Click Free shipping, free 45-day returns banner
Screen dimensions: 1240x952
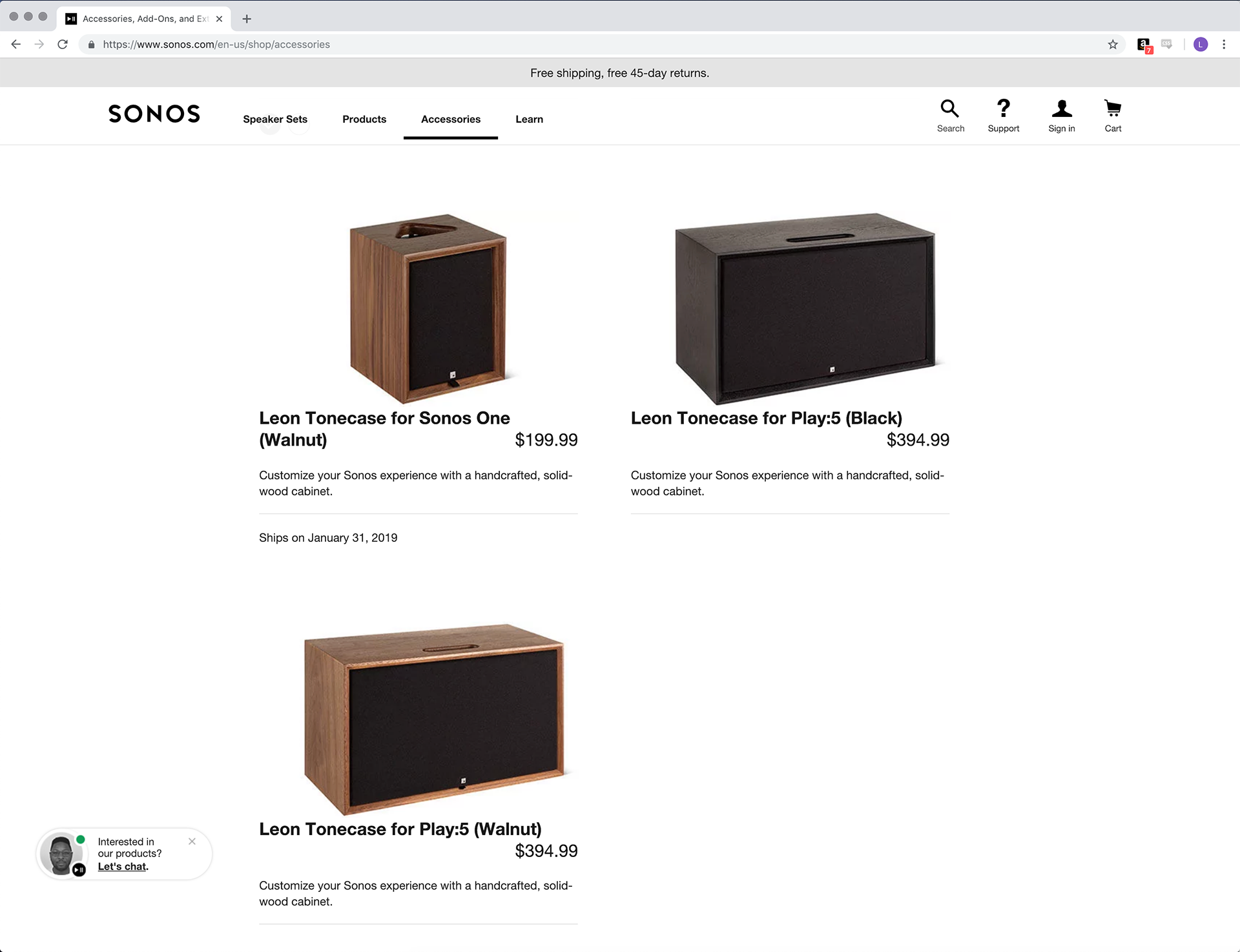click(x=619, y=73)
